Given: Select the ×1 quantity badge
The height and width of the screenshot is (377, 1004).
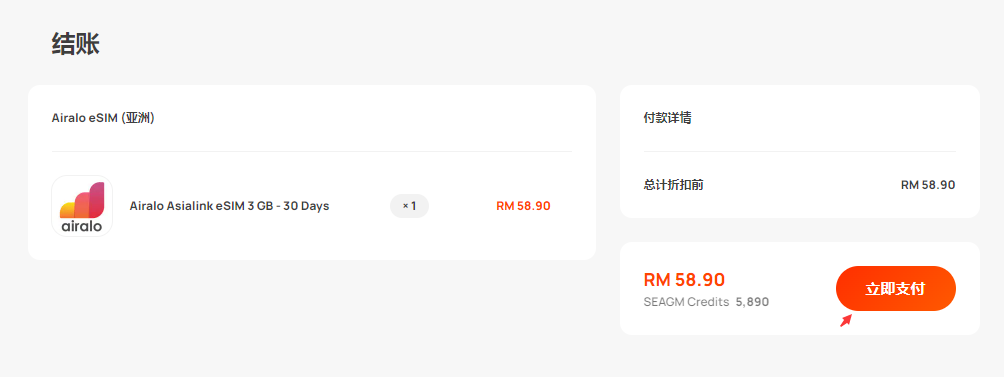Looking at the screenshot, I should click(x=409, y=206).
